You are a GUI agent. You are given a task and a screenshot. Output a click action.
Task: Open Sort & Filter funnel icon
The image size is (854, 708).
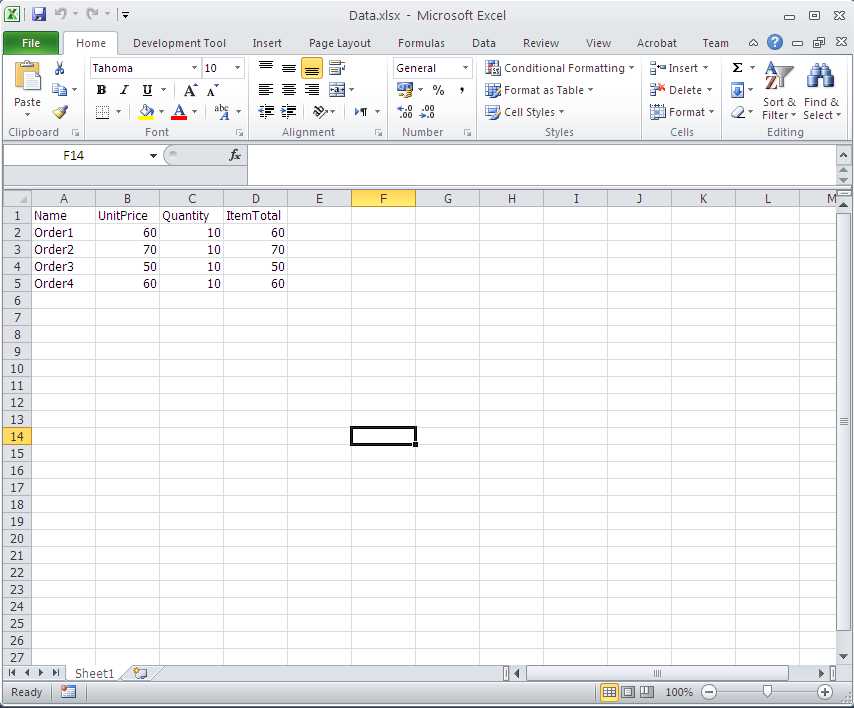point(779,77)
